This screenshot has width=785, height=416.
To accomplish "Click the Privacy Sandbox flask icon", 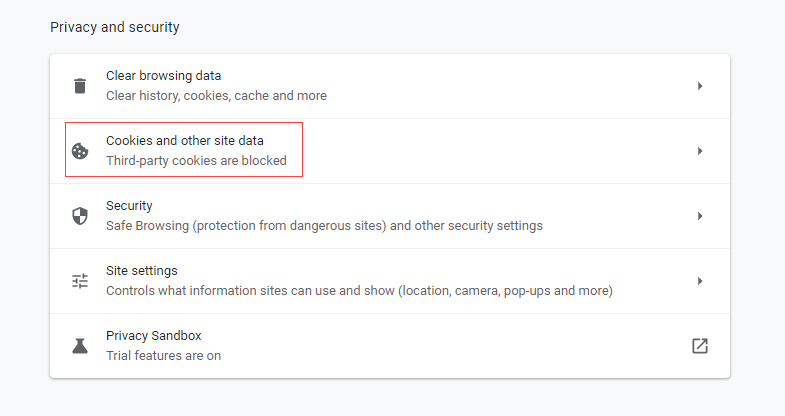I will 80,346.
